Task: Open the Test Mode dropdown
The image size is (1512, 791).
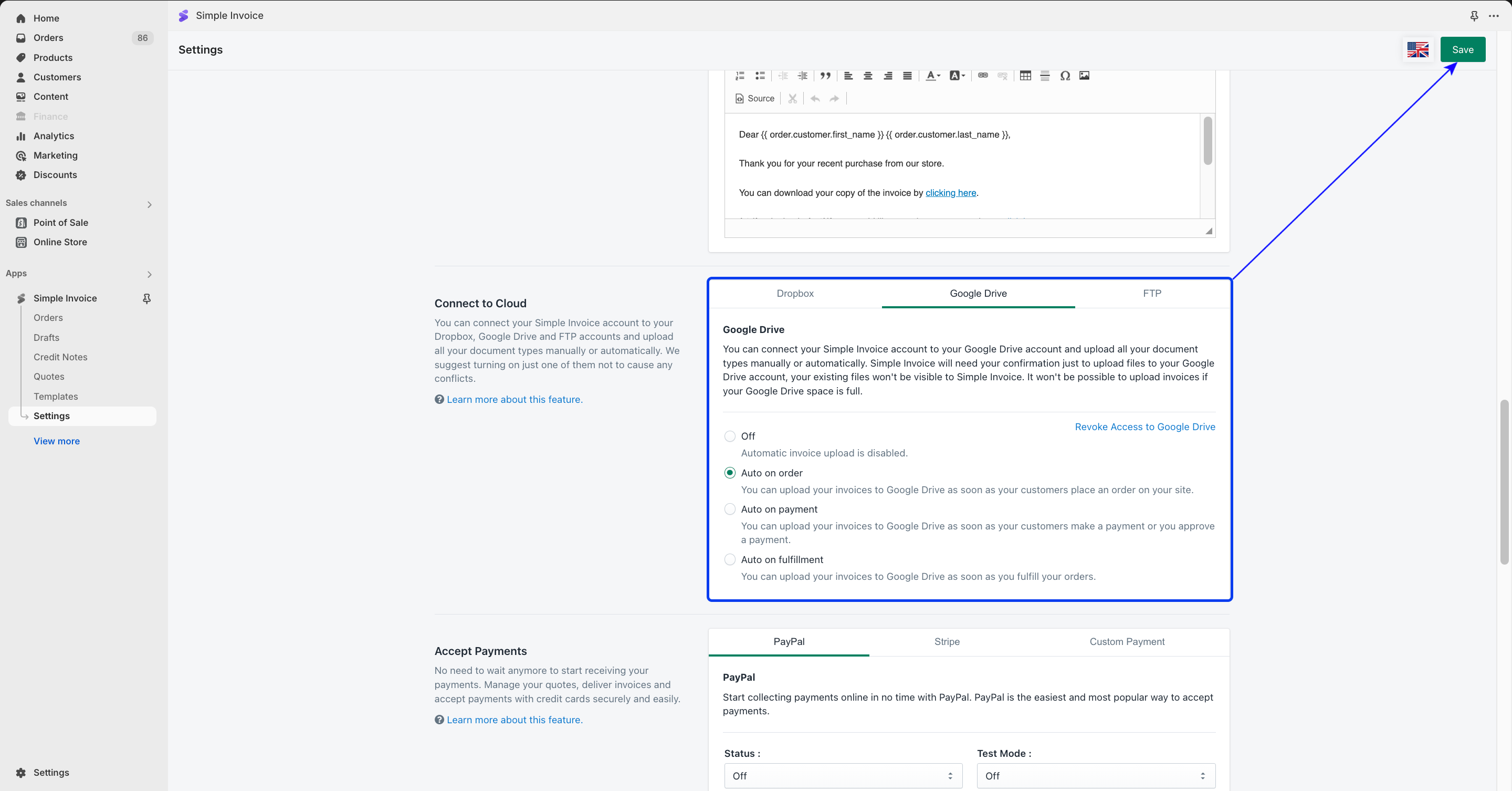Action: pyautogui.click(x=1095, y=776)
